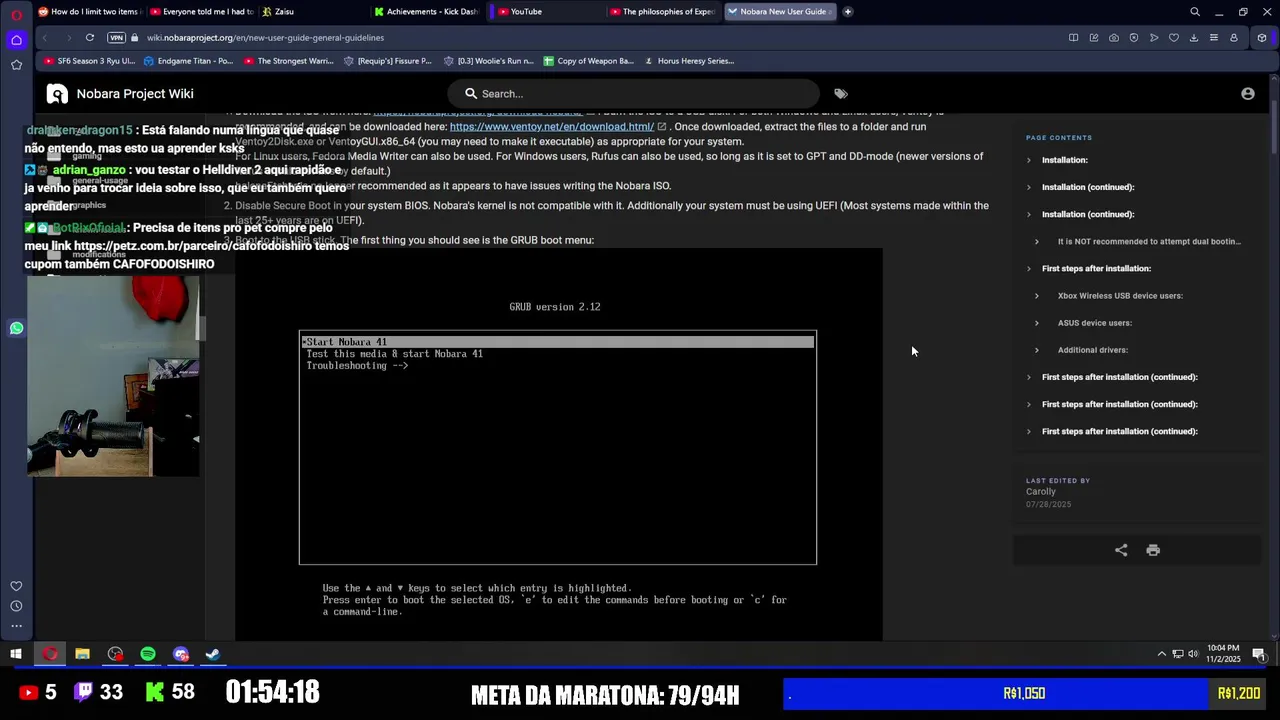Follow the ventoy.net download link
Viewport: 1280px width, 720px height.
[x=552, y=127]
